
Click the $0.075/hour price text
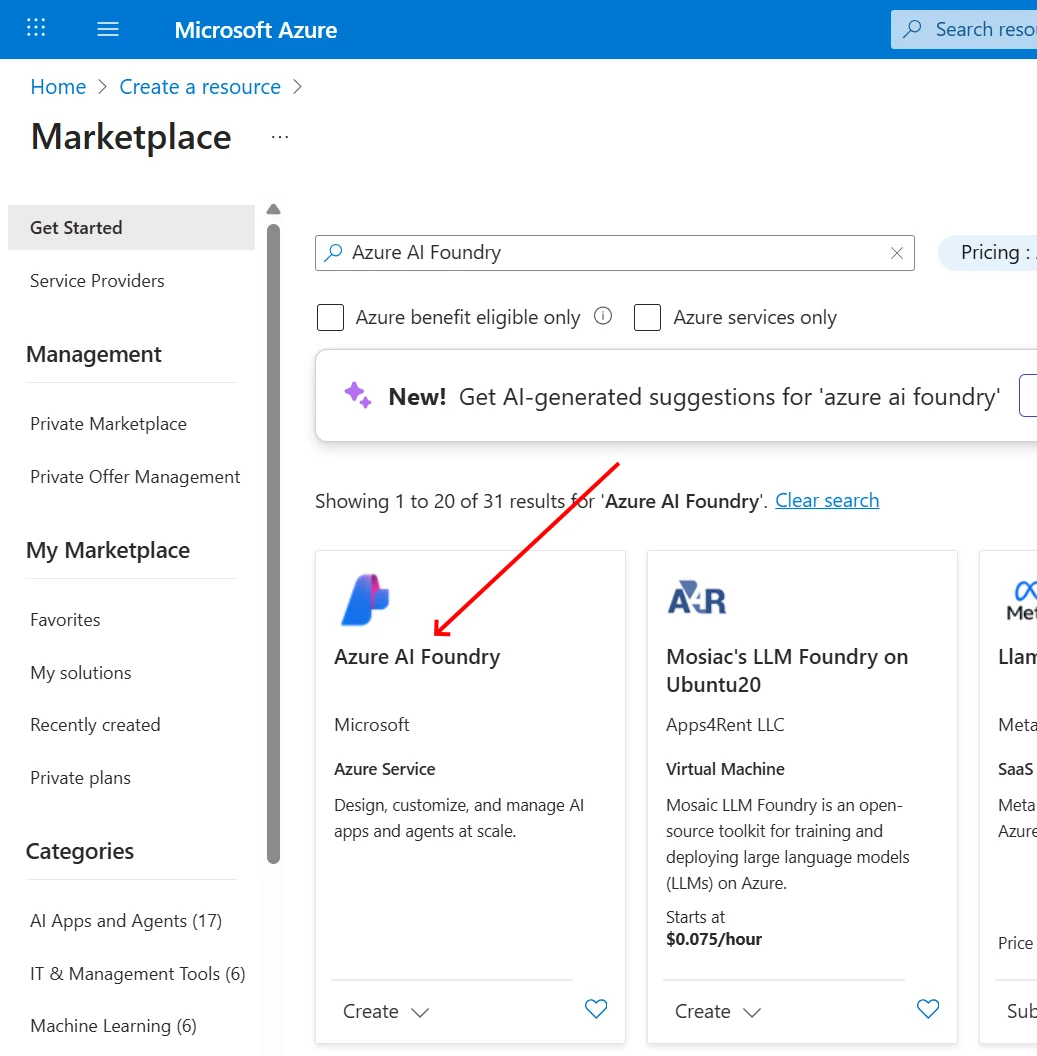click(x=714, y=939)
